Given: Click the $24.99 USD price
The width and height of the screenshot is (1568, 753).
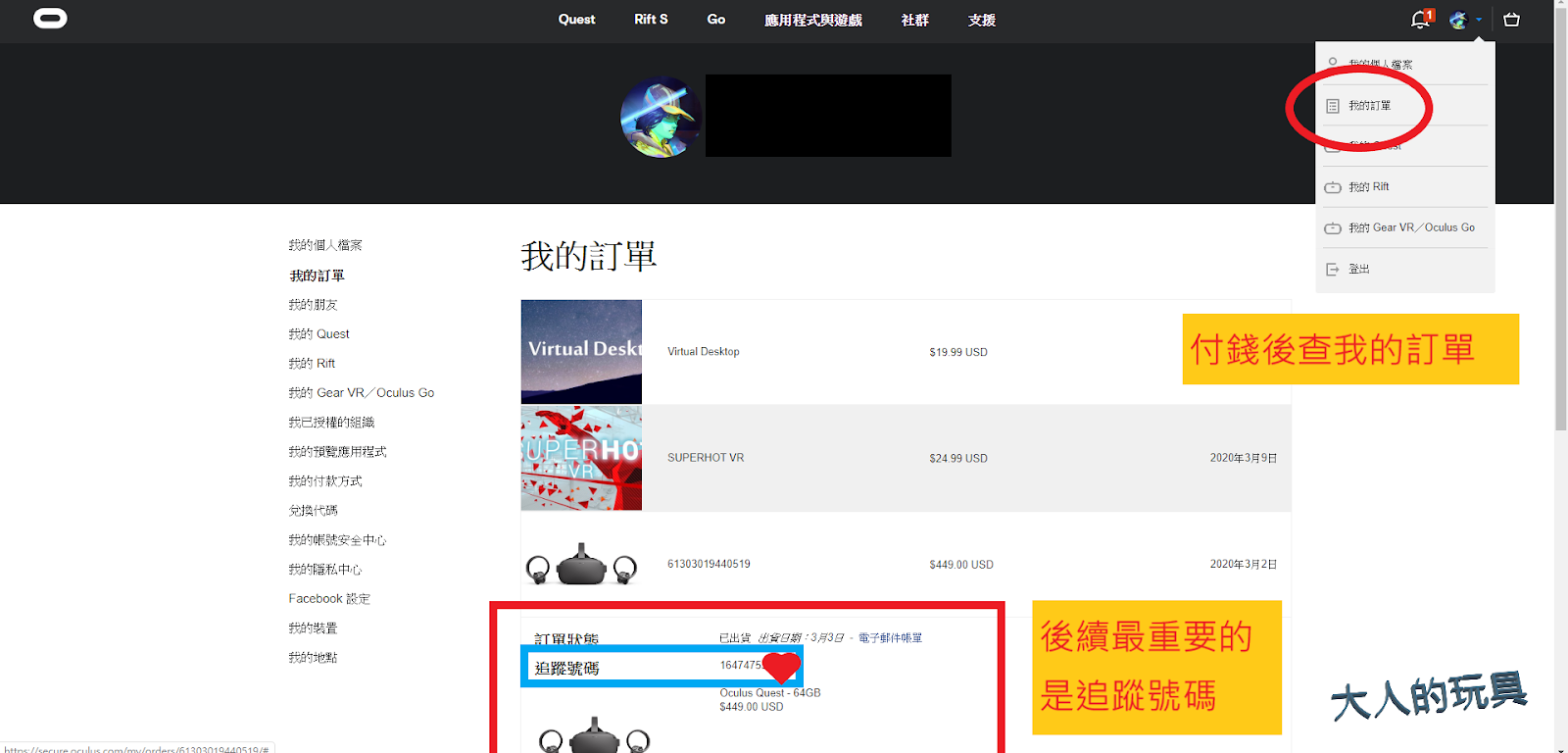Looking at the screenshot, I should click(x=958, y=458).
